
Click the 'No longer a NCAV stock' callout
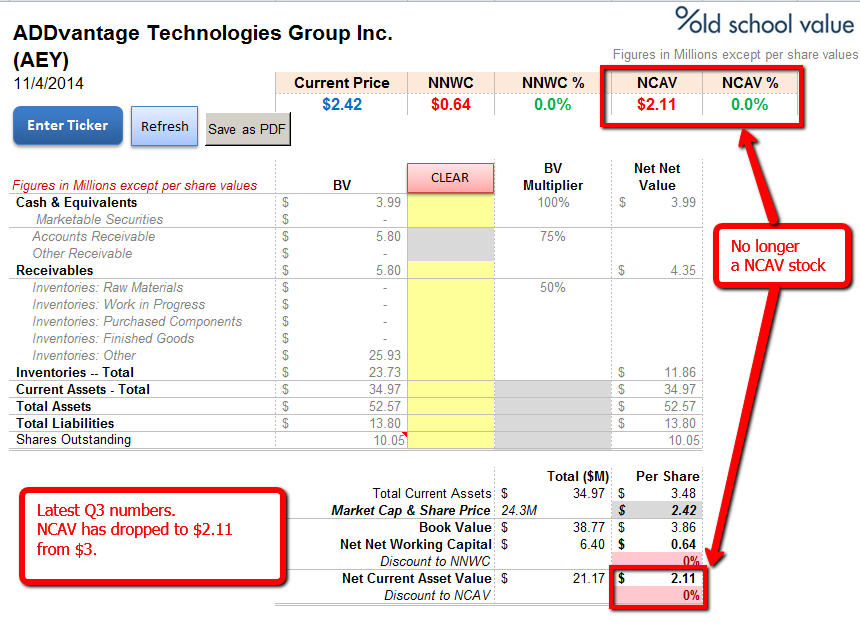(x=782, y=256)
